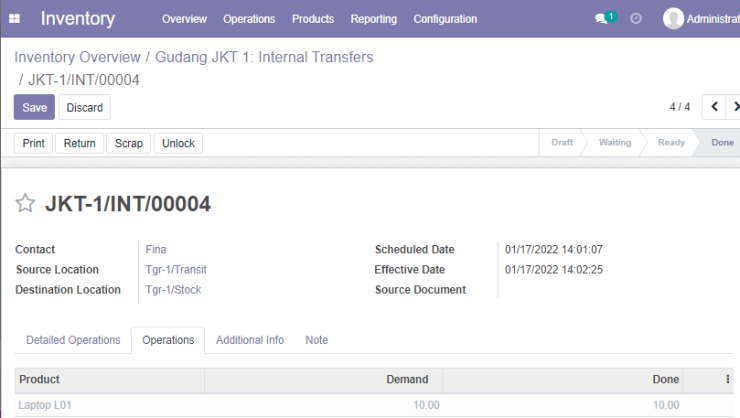Click the Administrator user name
This screenshot has height=418, width=740.
[x=713, y=19]
